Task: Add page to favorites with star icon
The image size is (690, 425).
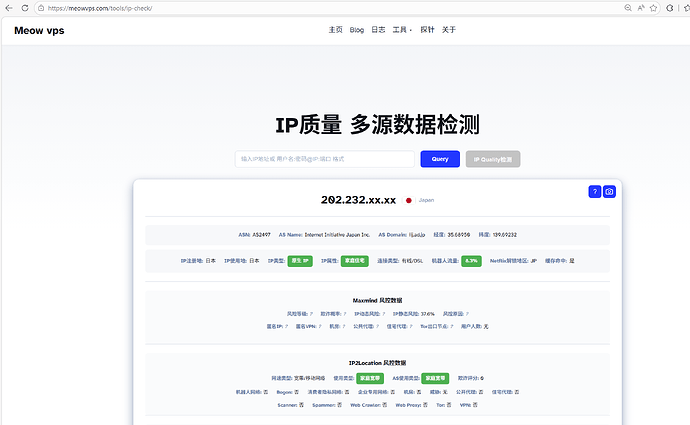Action: pyautogui.click(x=653, y=8)
